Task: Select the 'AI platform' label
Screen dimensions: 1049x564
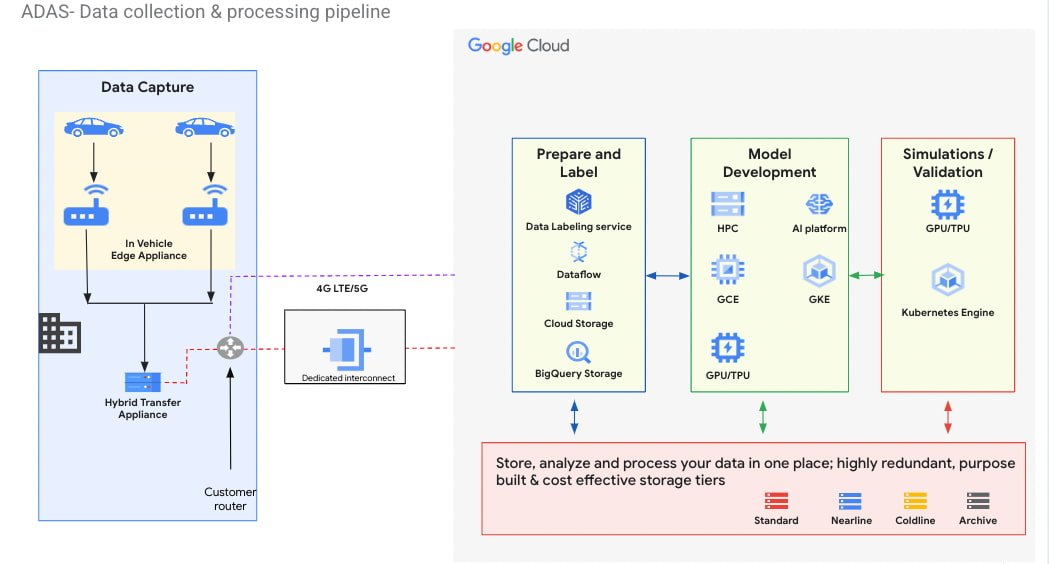Action: (x=820, y=228)
